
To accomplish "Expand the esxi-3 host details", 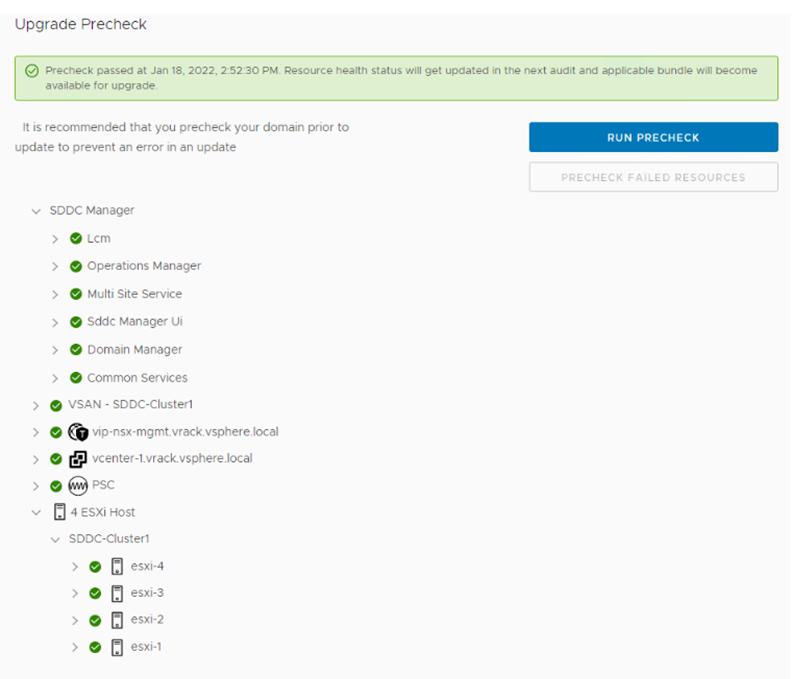I will click(x=75, y=593).
